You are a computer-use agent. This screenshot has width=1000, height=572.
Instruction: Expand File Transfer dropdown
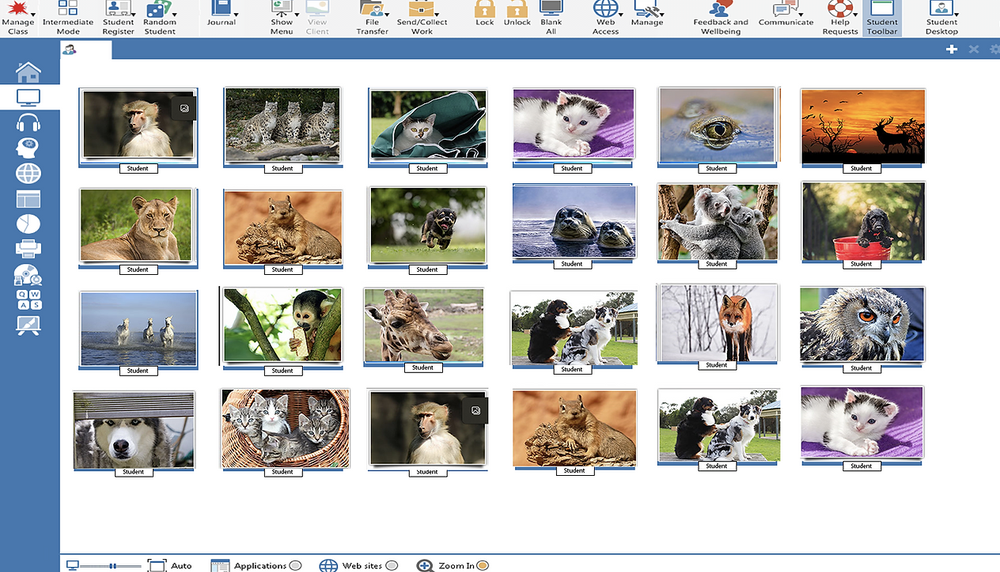point(387,14)
